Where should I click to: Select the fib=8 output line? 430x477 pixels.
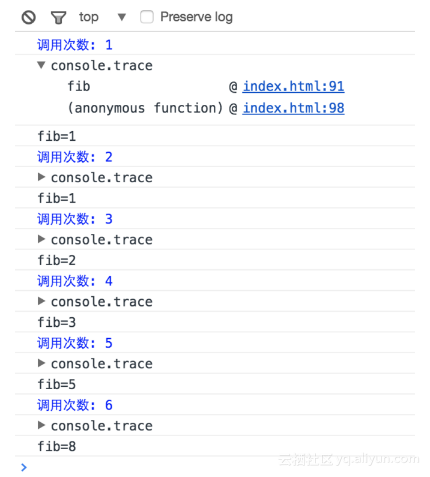click(x=215, y=446)
